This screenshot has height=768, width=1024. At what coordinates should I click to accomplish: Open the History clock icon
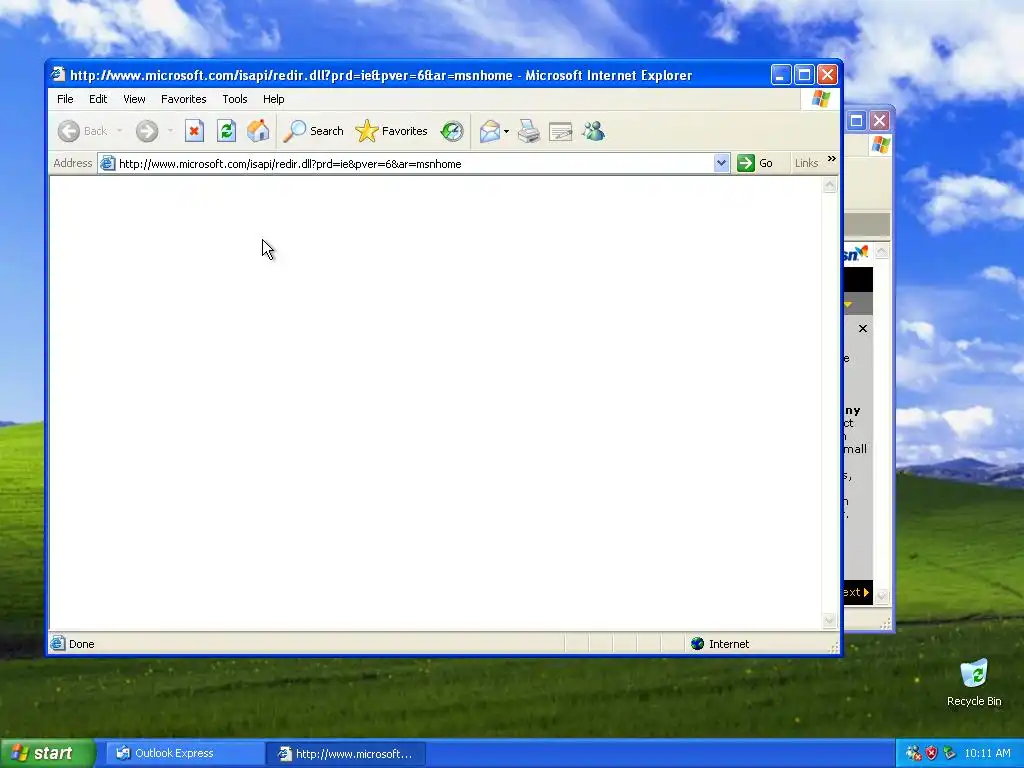click(452, 131)
